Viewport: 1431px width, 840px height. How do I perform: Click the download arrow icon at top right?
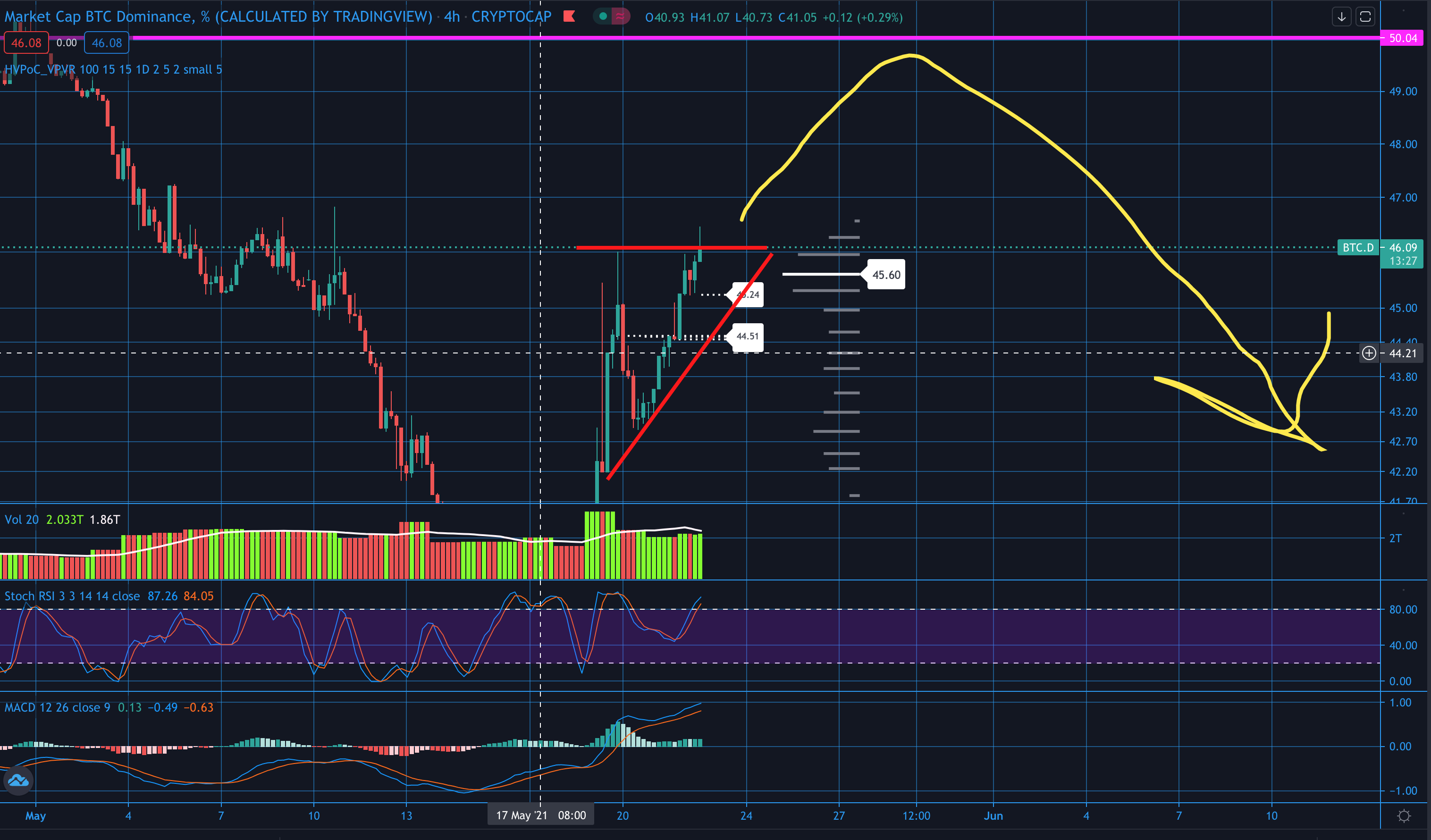(x=1341, y=17)
